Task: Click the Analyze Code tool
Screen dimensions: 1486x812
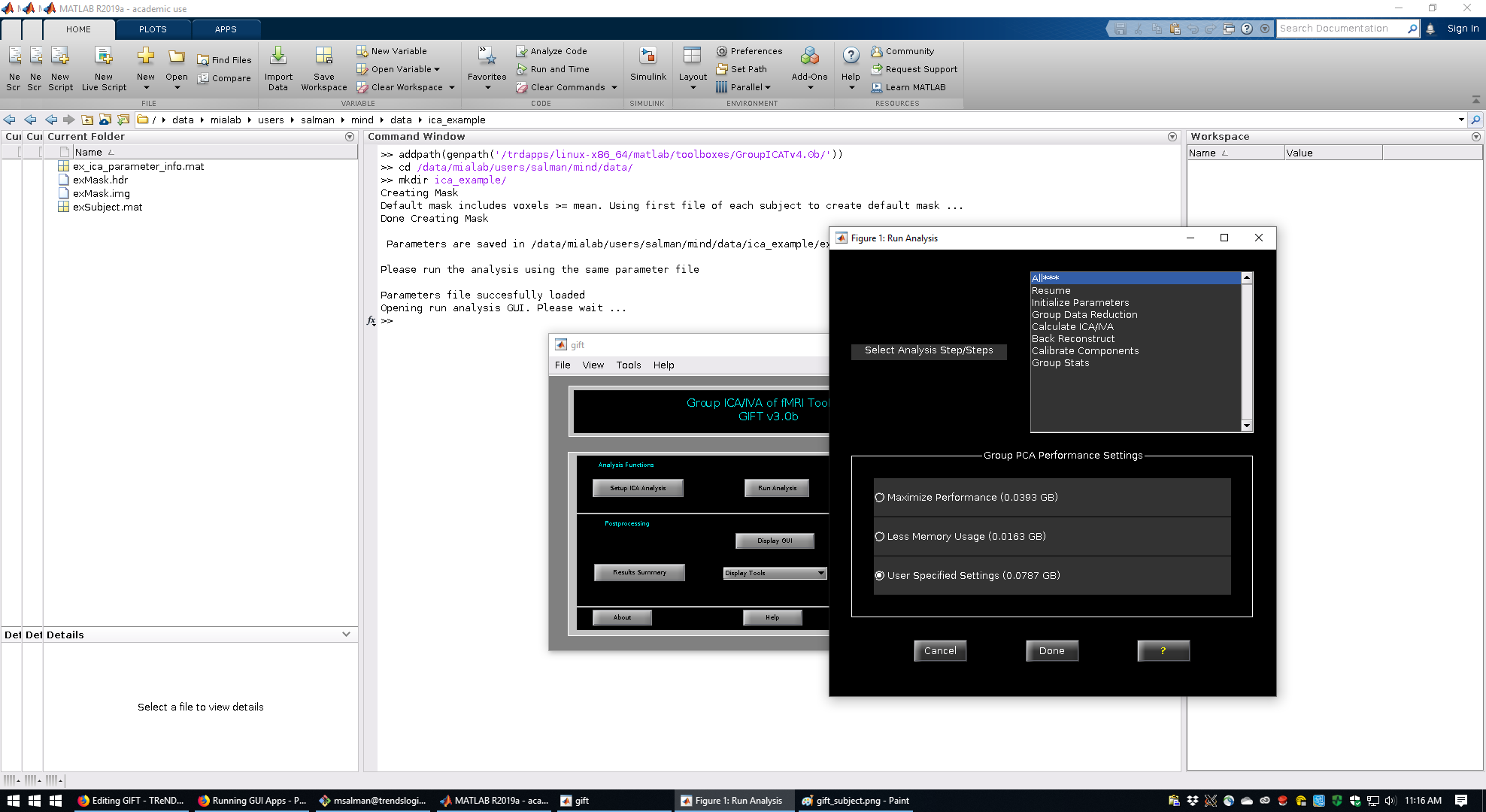Action: point(552,51)
